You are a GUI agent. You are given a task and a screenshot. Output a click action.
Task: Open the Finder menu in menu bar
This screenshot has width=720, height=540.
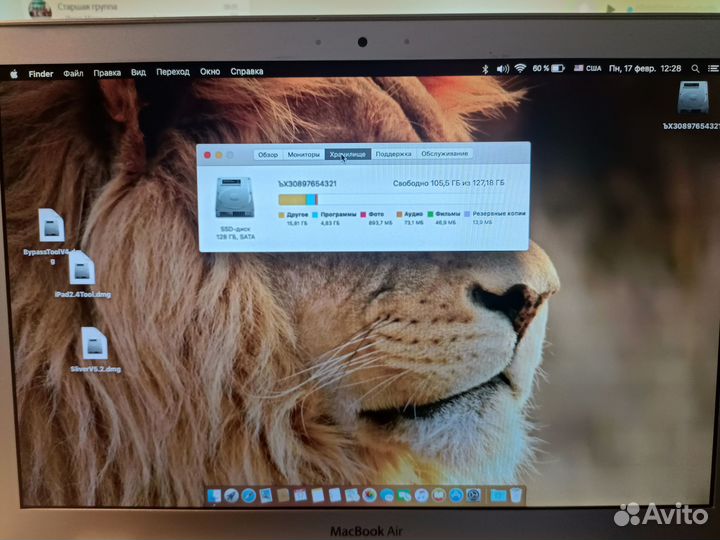pyautogui.click(x=40, y=73)
